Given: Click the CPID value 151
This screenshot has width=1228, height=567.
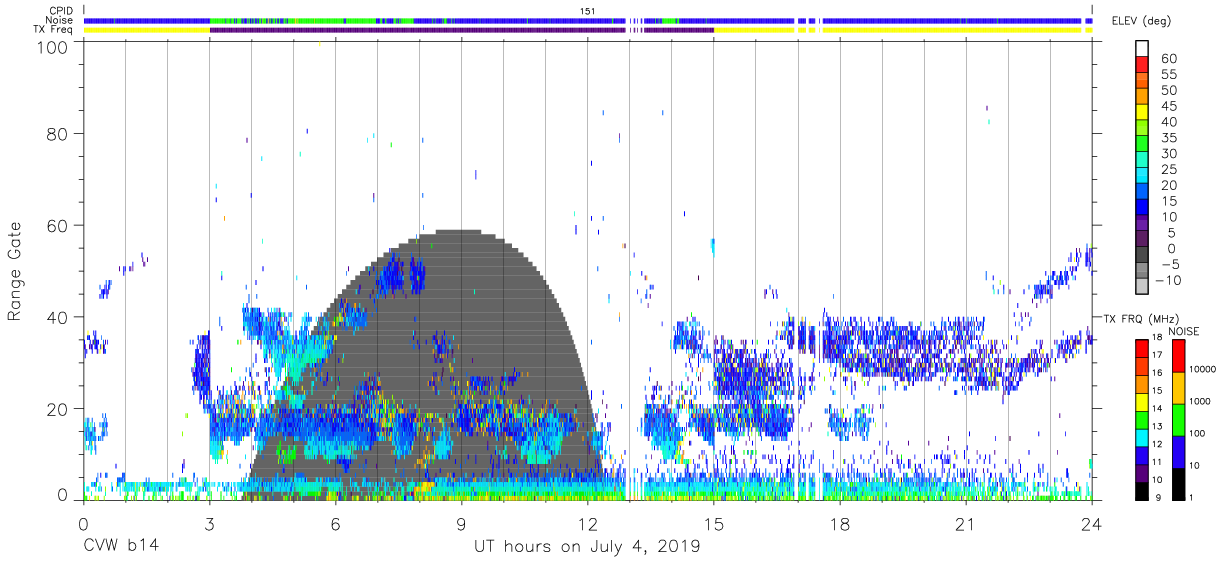Looking at the screenshot, I should [x=588, y=10].
